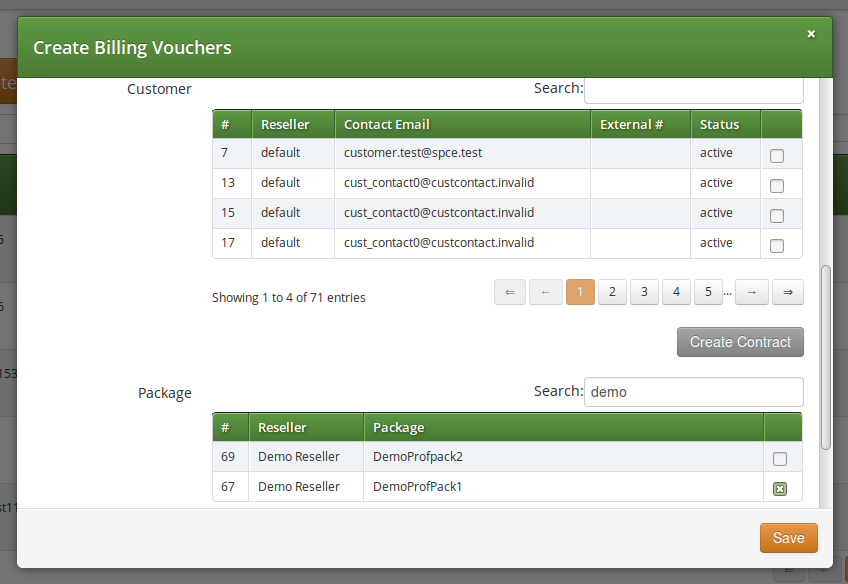Save the billing voucher
Screen dimensions: 848x584
(x=788, y=537)
